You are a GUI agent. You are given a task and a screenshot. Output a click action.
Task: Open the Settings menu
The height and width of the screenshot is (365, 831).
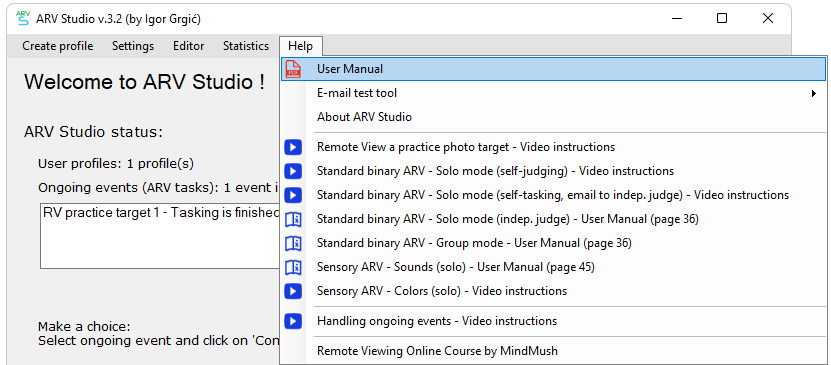coord(133,46)
